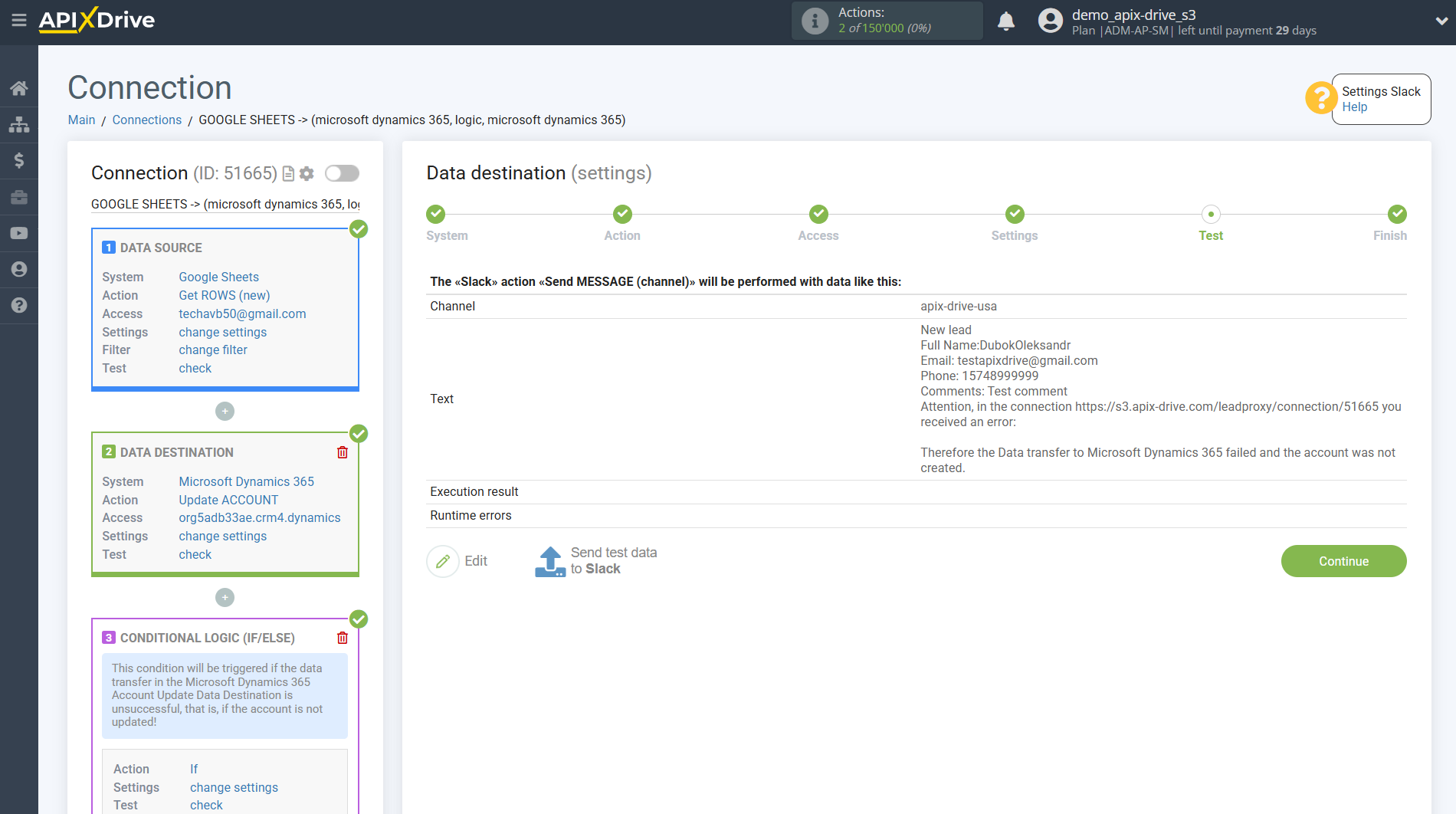Open the Slack settings Help link
Viewport: 1456px width, 814px height.
(1354, 107)
